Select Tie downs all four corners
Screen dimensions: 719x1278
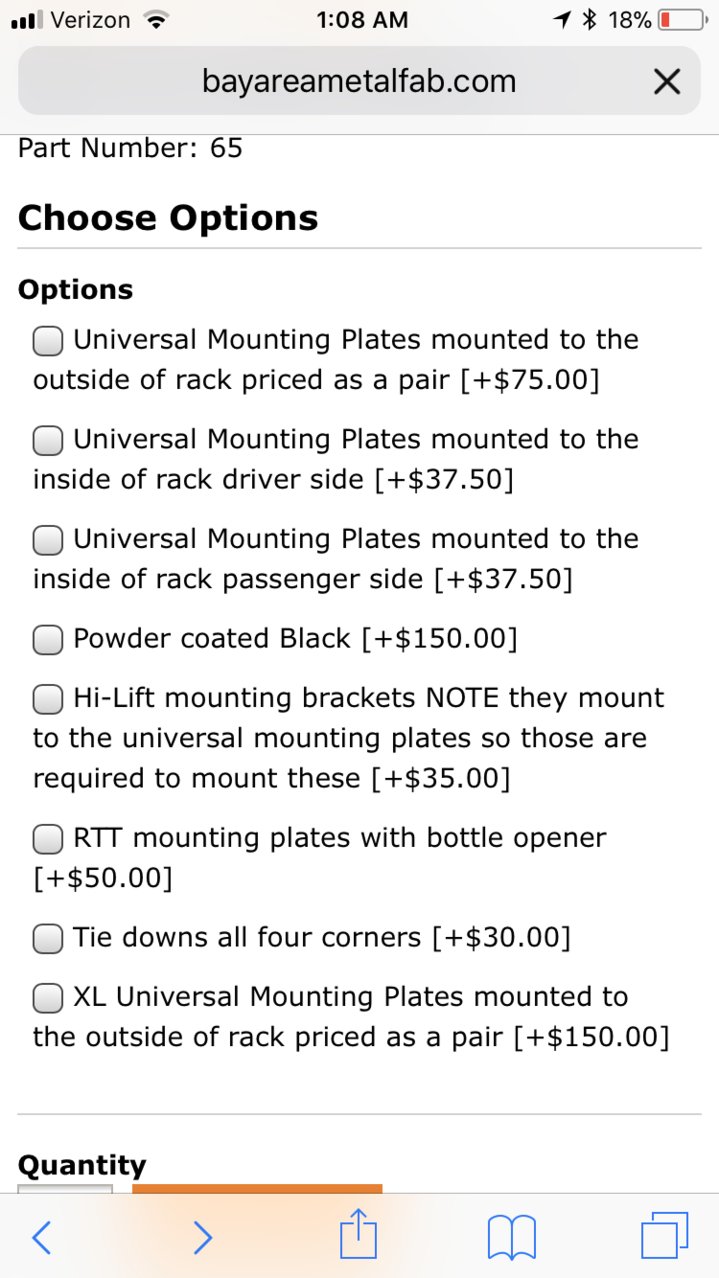49,939
